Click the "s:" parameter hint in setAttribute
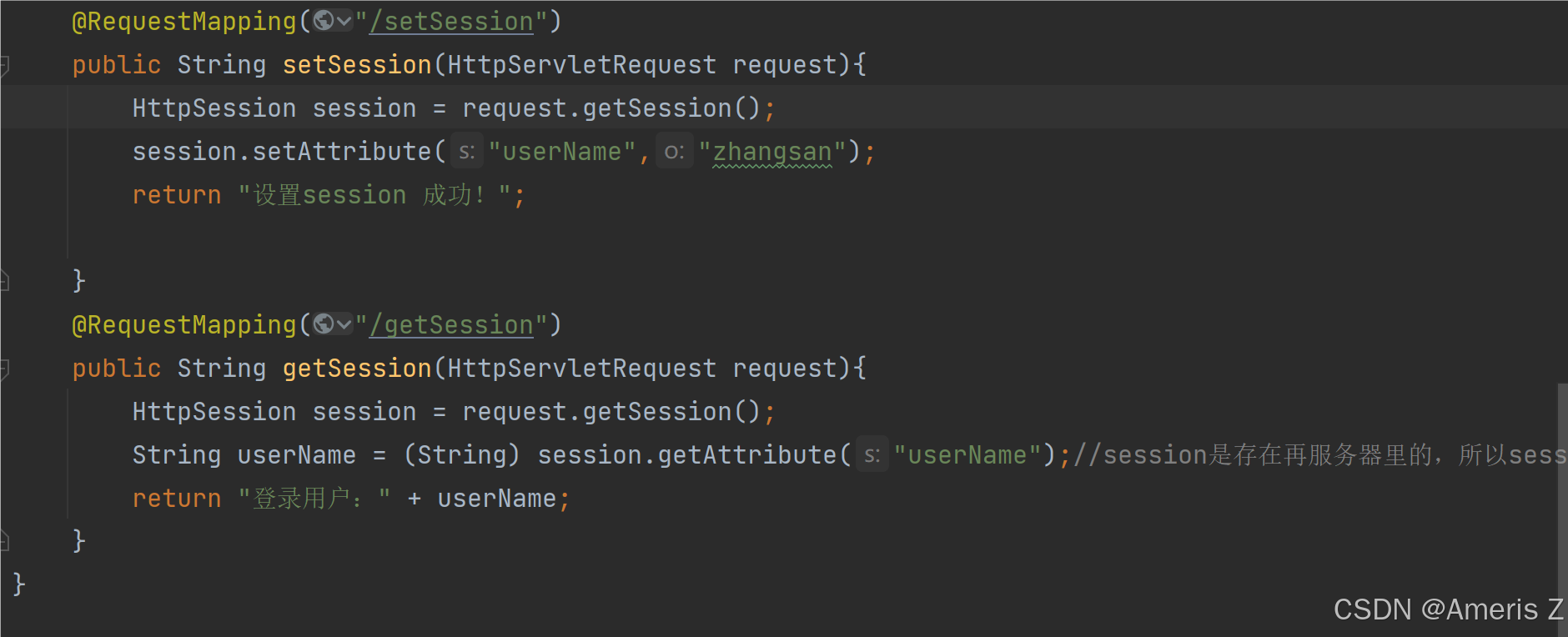This screenshot has width=1568, height=637. point(466,152)
